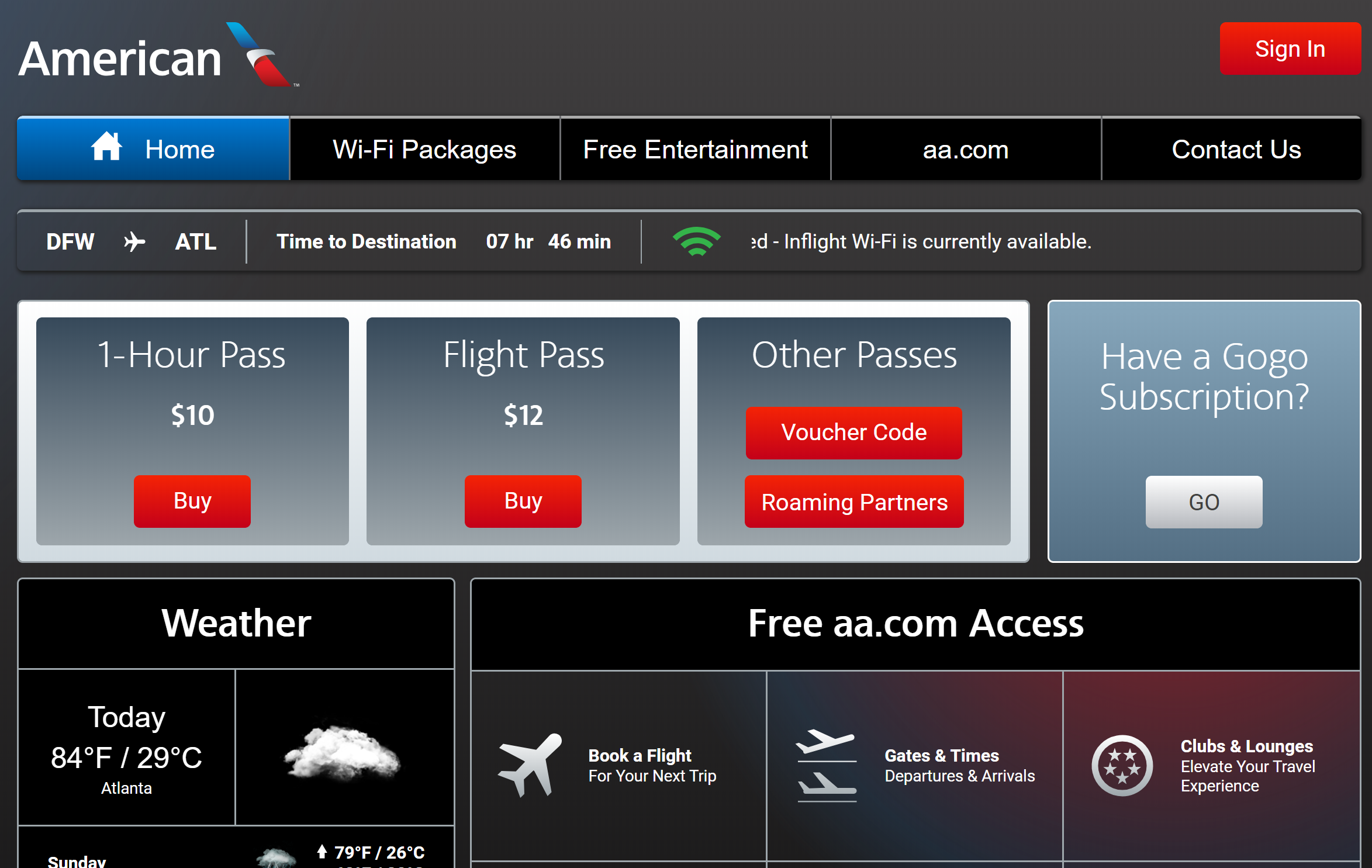Click the American Airlines logo
Screen dimensions: 1372x868
(x=158, y=56)
